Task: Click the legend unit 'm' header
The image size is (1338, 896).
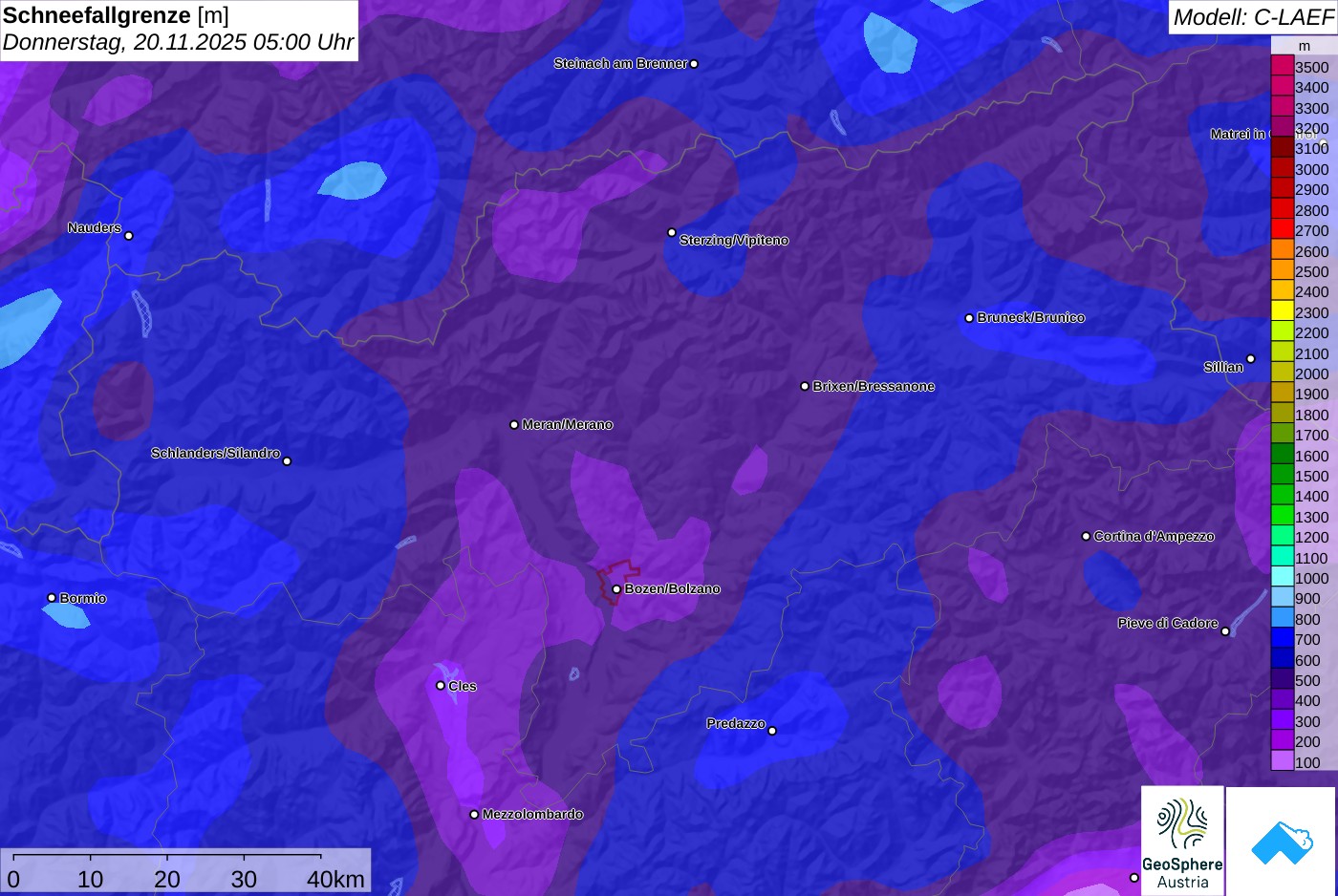Action: (x=1305, y=46)
